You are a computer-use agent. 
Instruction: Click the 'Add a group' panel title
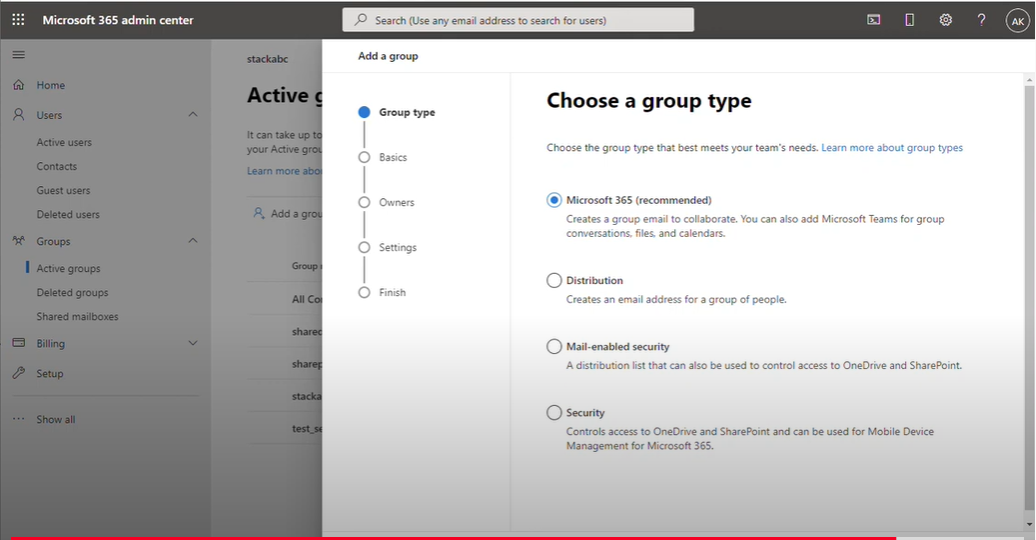pos(388,56)
